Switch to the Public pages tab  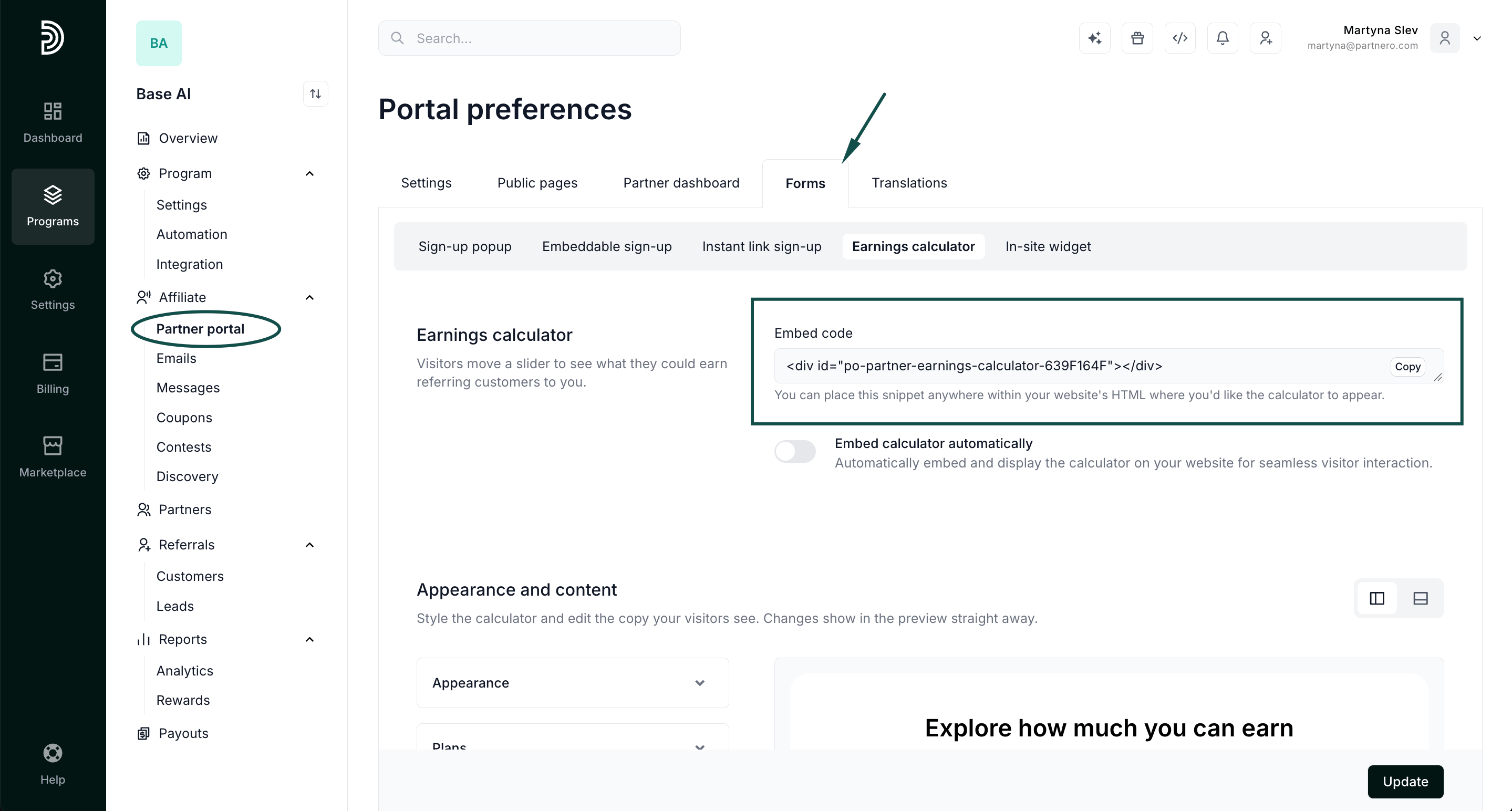click(537, 183)
